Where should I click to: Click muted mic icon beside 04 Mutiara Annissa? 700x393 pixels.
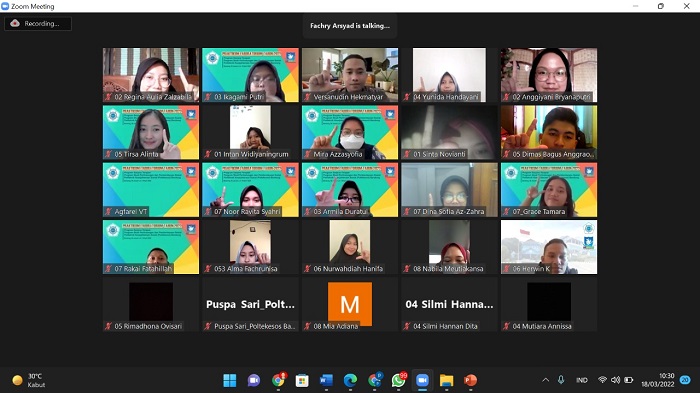click(506, 326)
